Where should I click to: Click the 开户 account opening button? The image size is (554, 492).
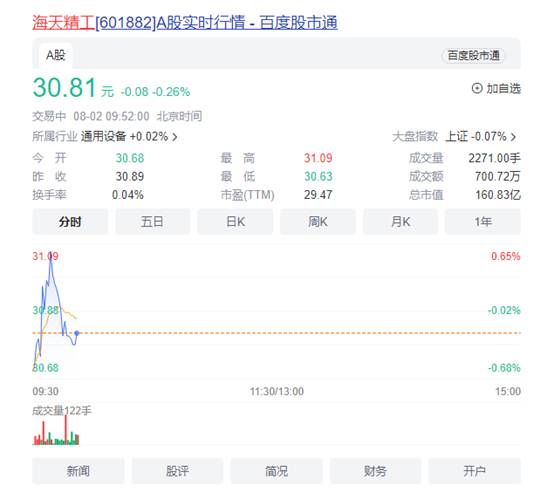(x=475, y=471)
